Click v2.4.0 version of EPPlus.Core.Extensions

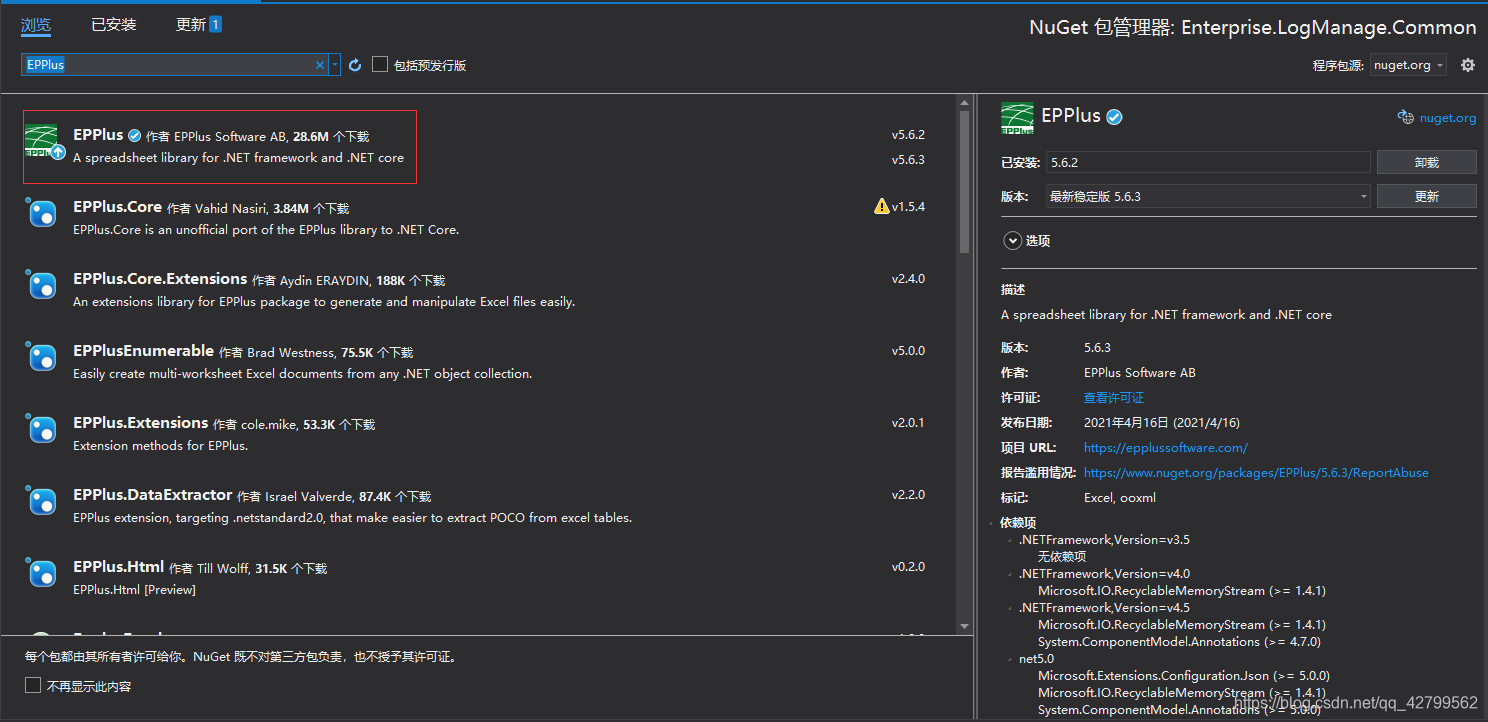pos(908,279)
